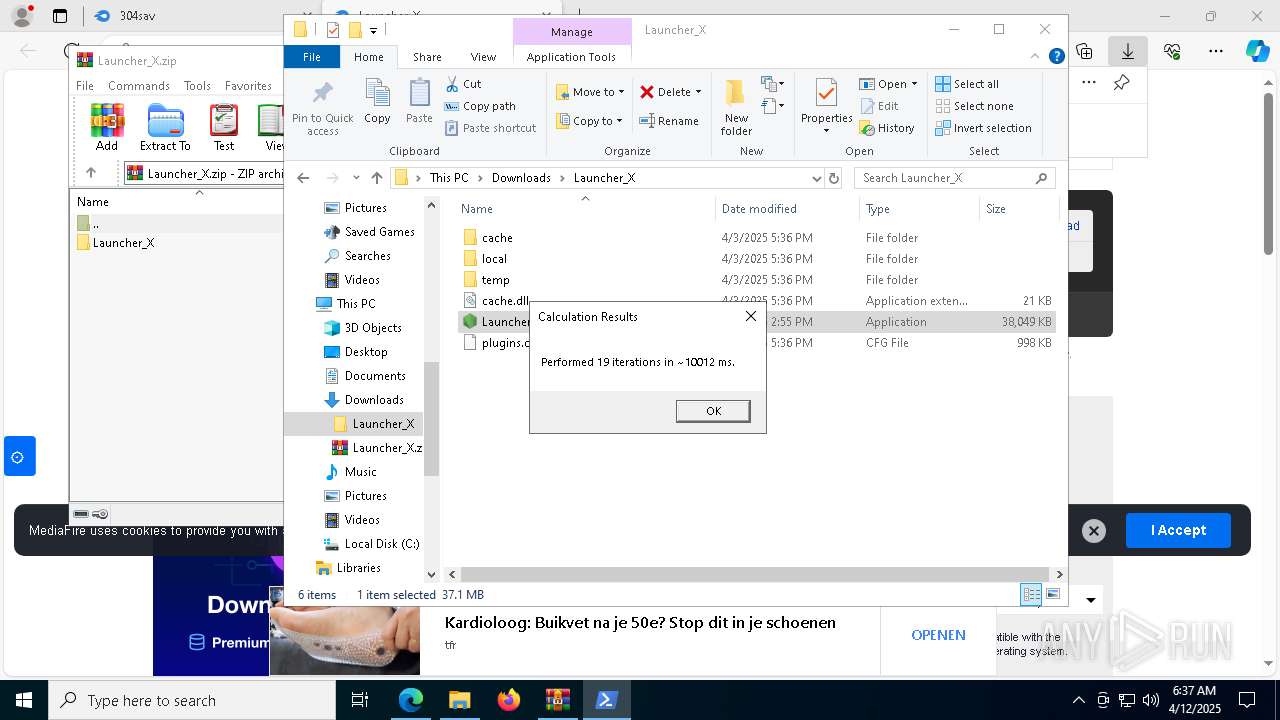
Task: Open the File tab in Explorer
Action: 312,57
